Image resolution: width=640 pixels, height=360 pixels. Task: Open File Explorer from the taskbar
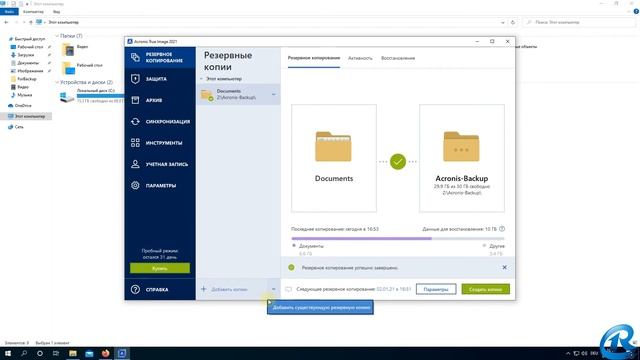pos(73,353)
